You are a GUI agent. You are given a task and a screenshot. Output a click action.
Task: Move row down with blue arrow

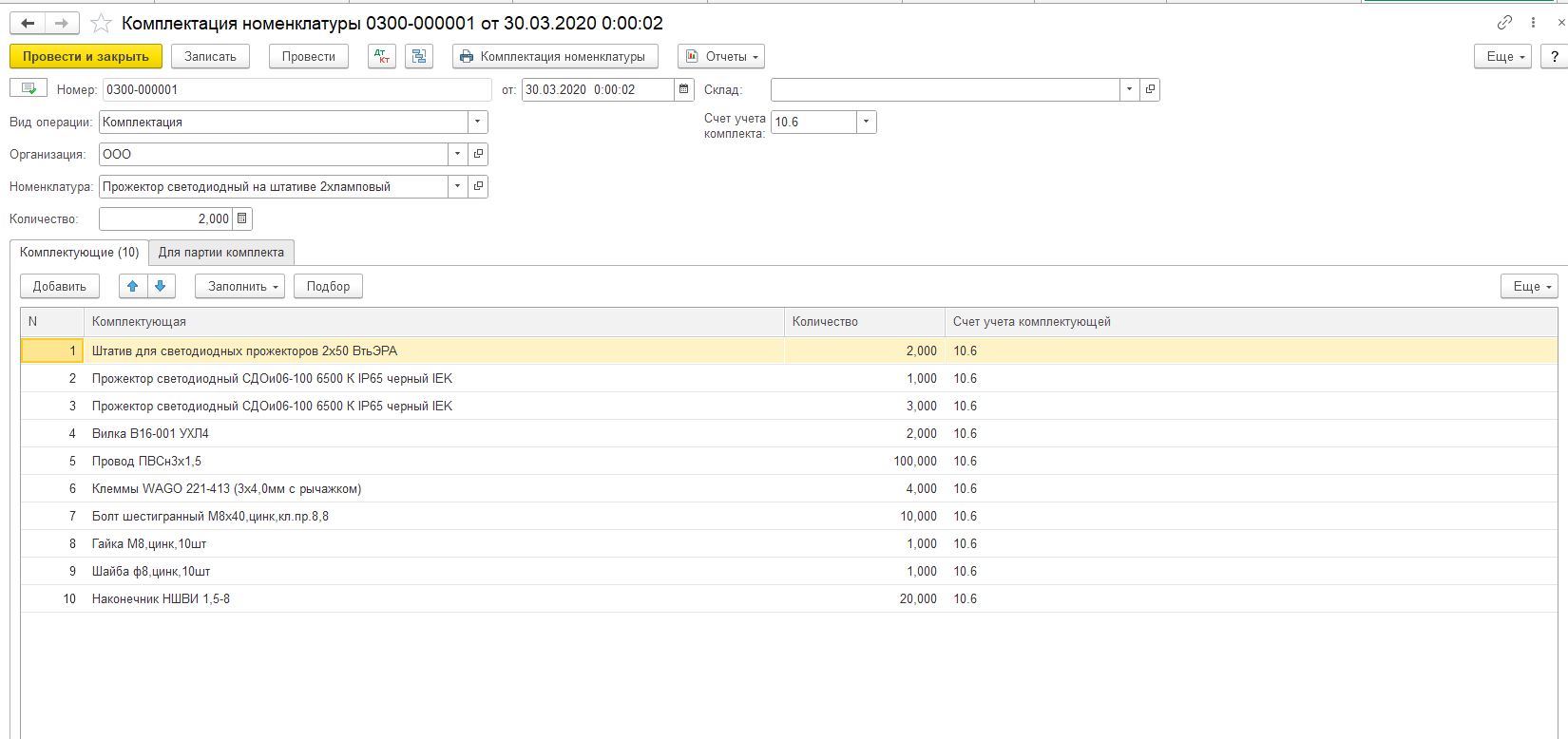(x=161, y=286)
